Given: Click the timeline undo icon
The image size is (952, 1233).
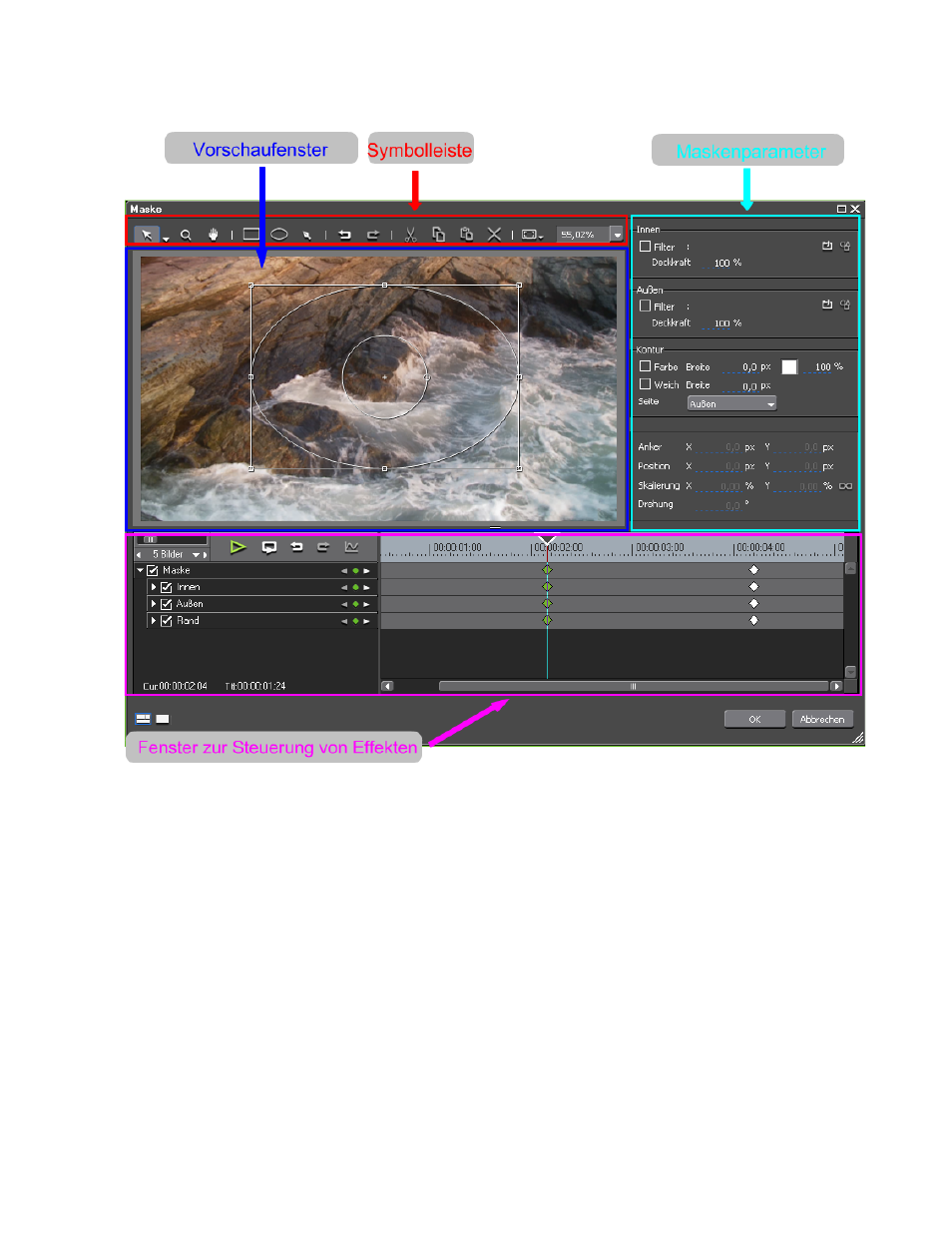Looking at the screenshot, I should (296, 547).
